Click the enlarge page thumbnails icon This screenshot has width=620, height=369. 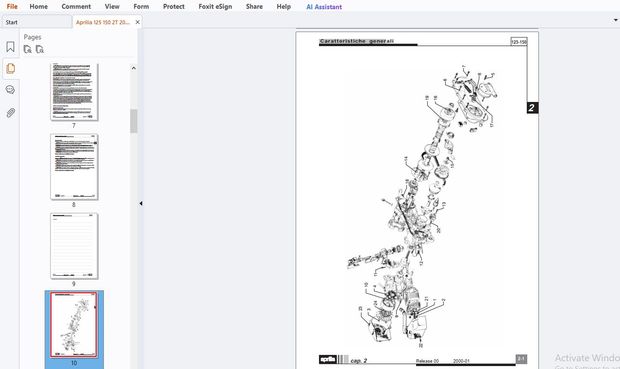click(x=27, y=49)
